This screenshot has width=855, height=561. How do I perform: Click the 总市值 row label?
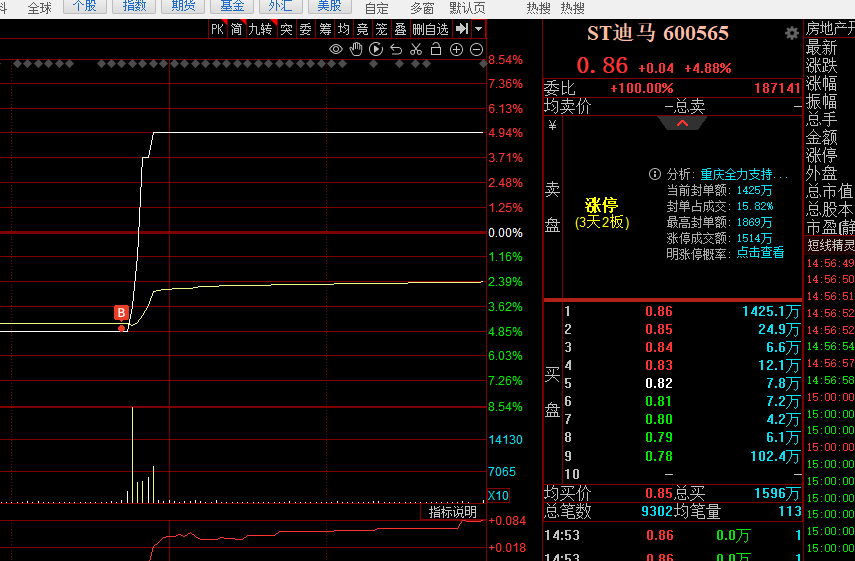pos(829,191)
